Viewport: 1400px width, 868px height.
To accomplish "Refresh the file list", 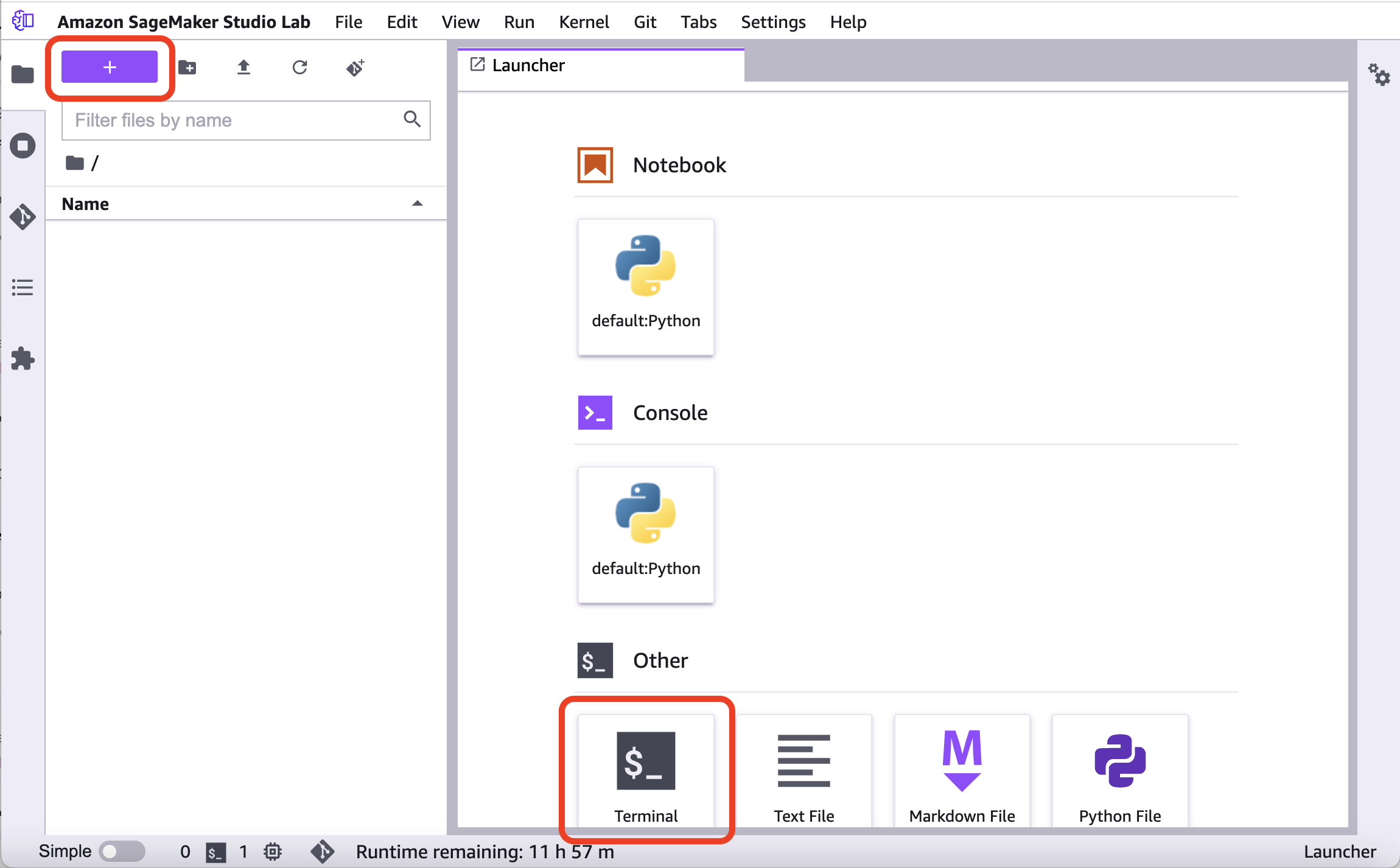I will [299, 67].
